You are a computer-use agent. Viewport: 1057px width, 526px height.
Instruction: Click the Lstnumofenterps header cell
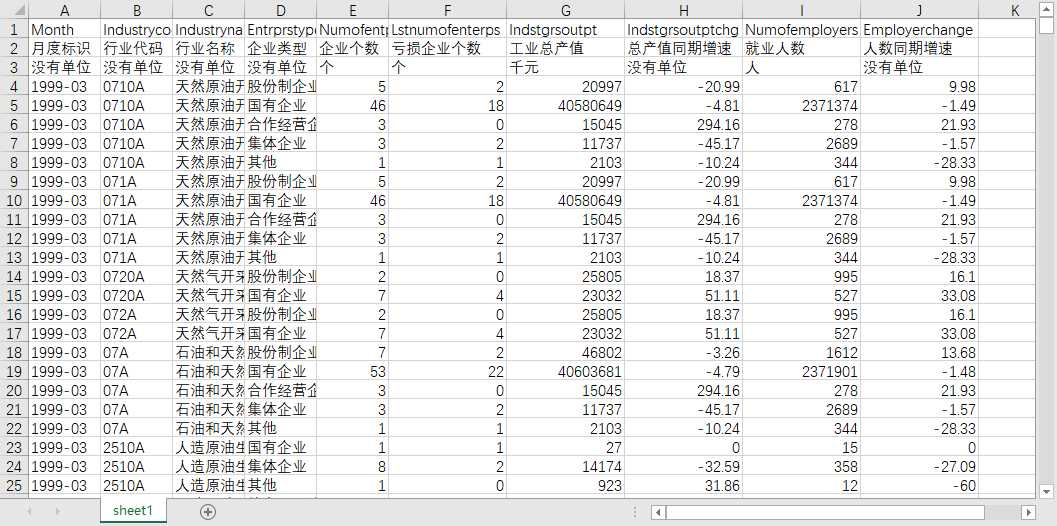click(x=448, y=30)
